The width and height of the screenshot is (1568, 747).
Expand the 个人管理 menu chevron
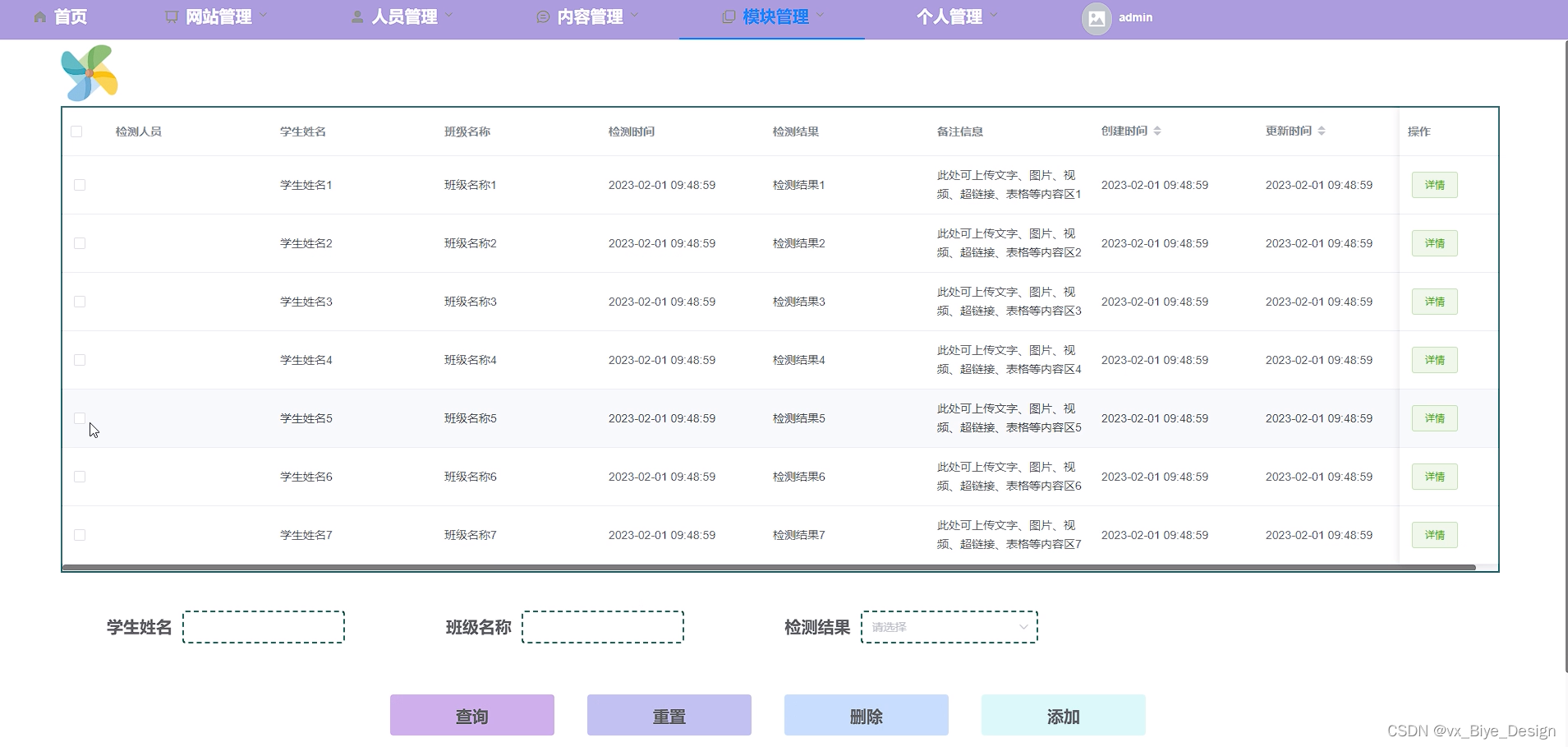pos(994,15)
